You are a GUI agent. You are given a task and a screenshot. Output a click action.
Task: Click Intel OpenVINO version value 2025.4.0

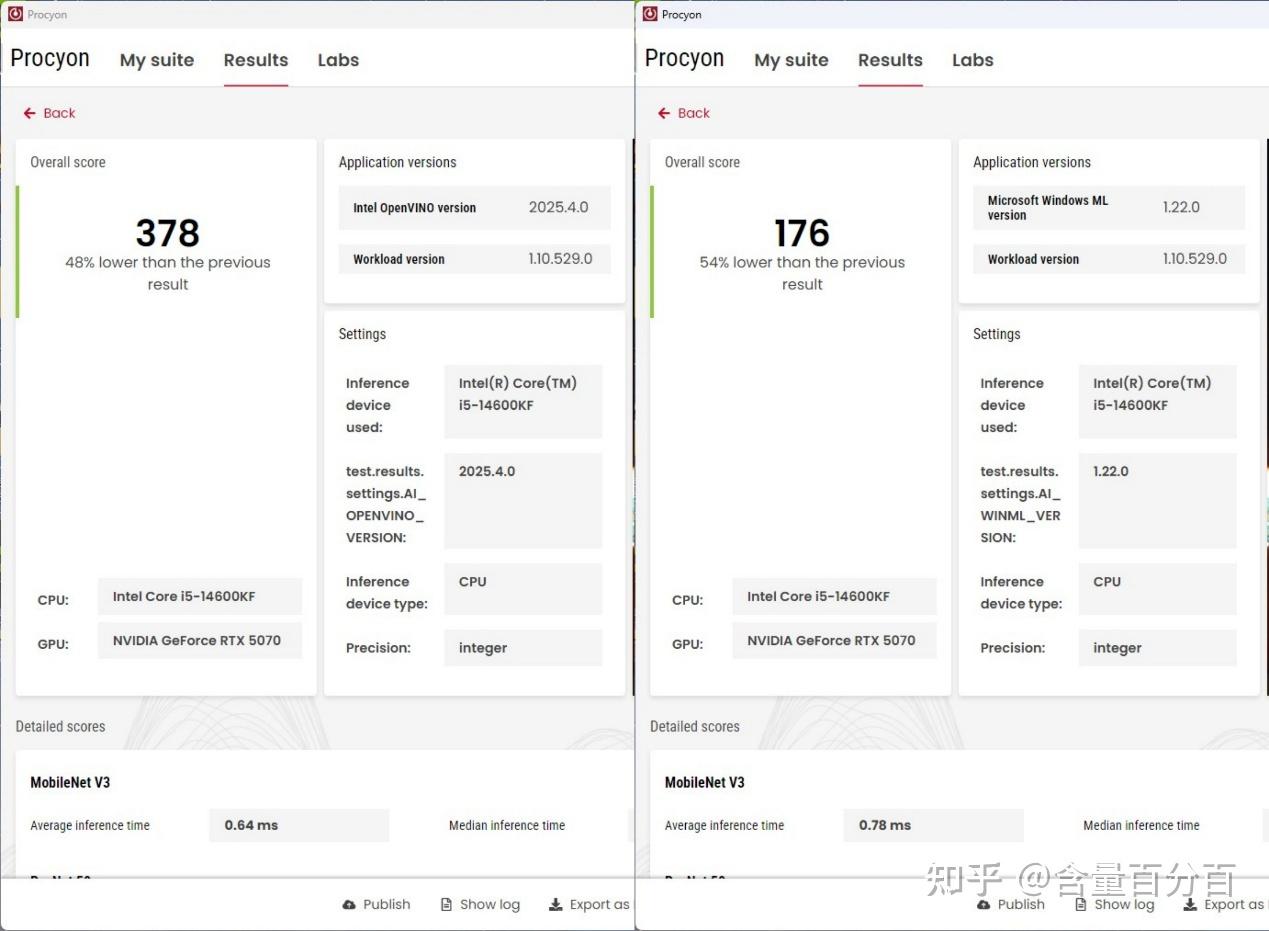(559, 208)
